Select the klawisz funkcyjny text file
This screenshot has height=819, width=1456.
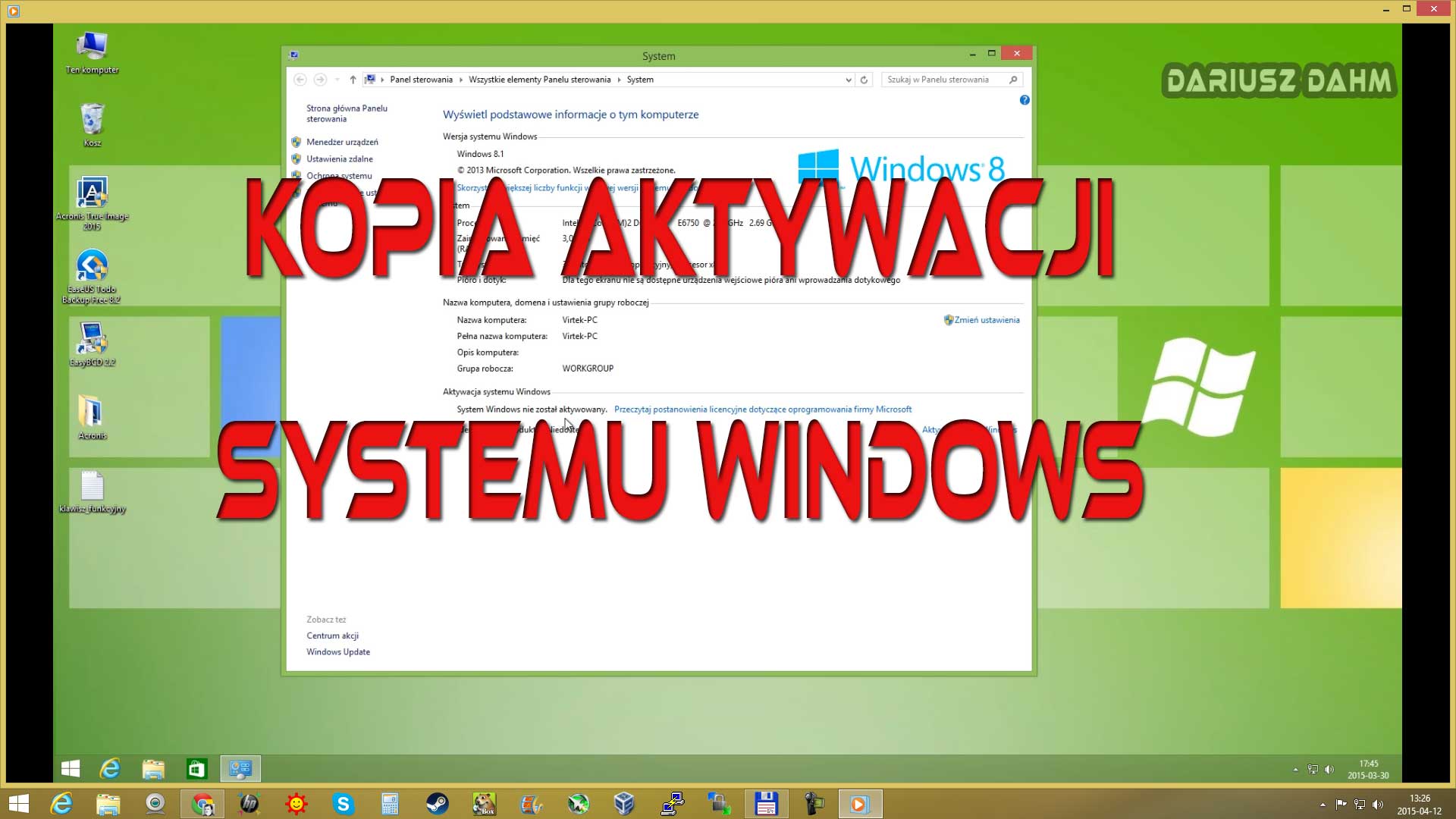pos(92,491)
